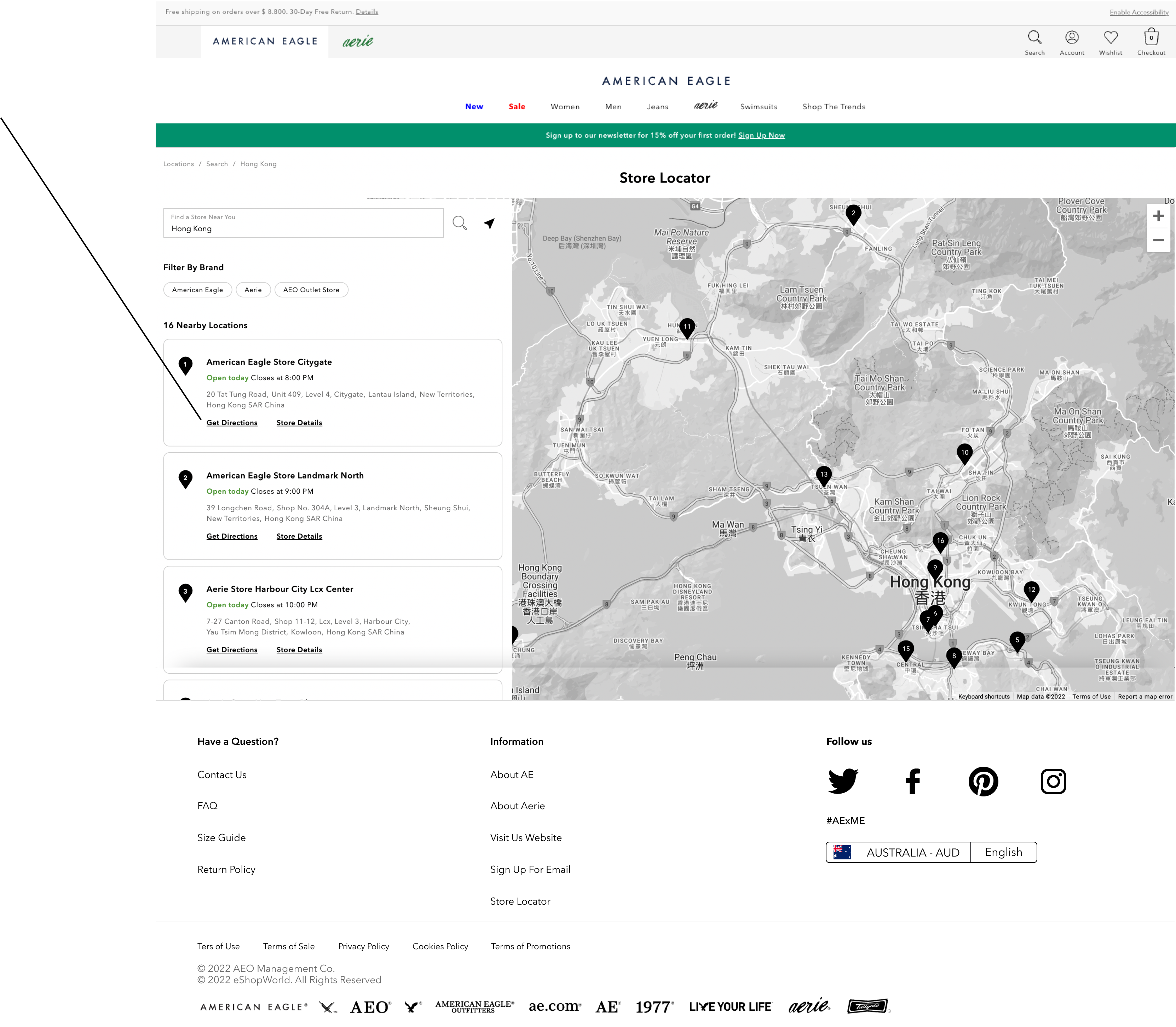Click map marker number 13
Screen dimensions: 1176x1027
click(823, 476)
